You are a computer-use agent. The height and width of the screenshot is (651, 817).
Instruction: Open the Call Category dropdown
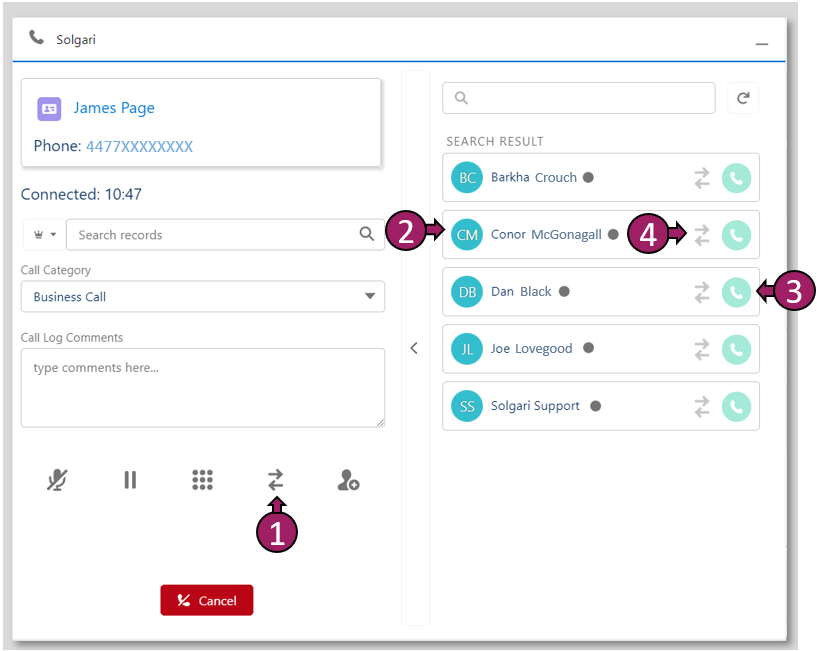[202, 297]
